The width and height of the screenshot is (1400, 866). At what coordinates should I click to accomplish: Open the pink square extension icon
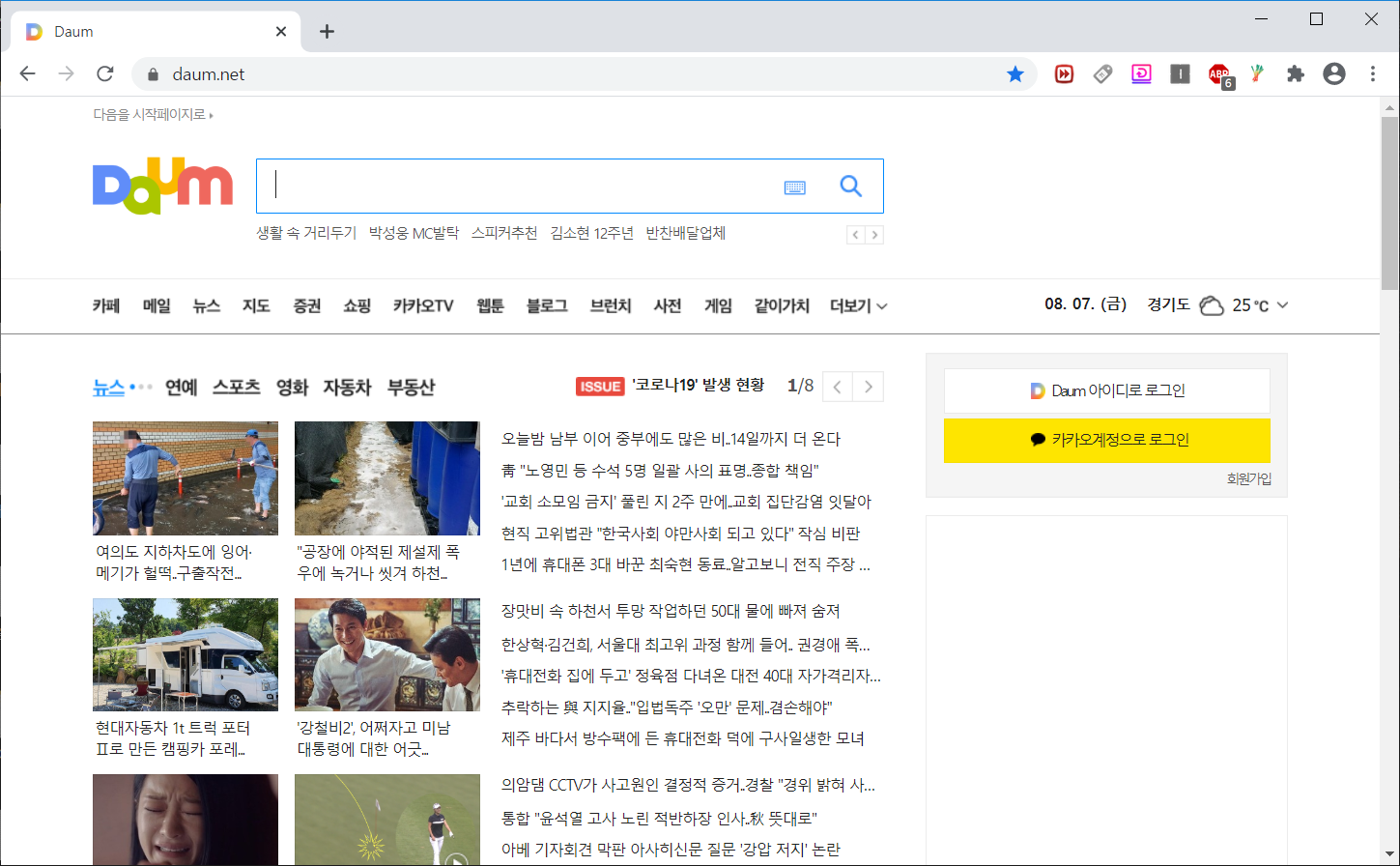(x=1141, y=74)
